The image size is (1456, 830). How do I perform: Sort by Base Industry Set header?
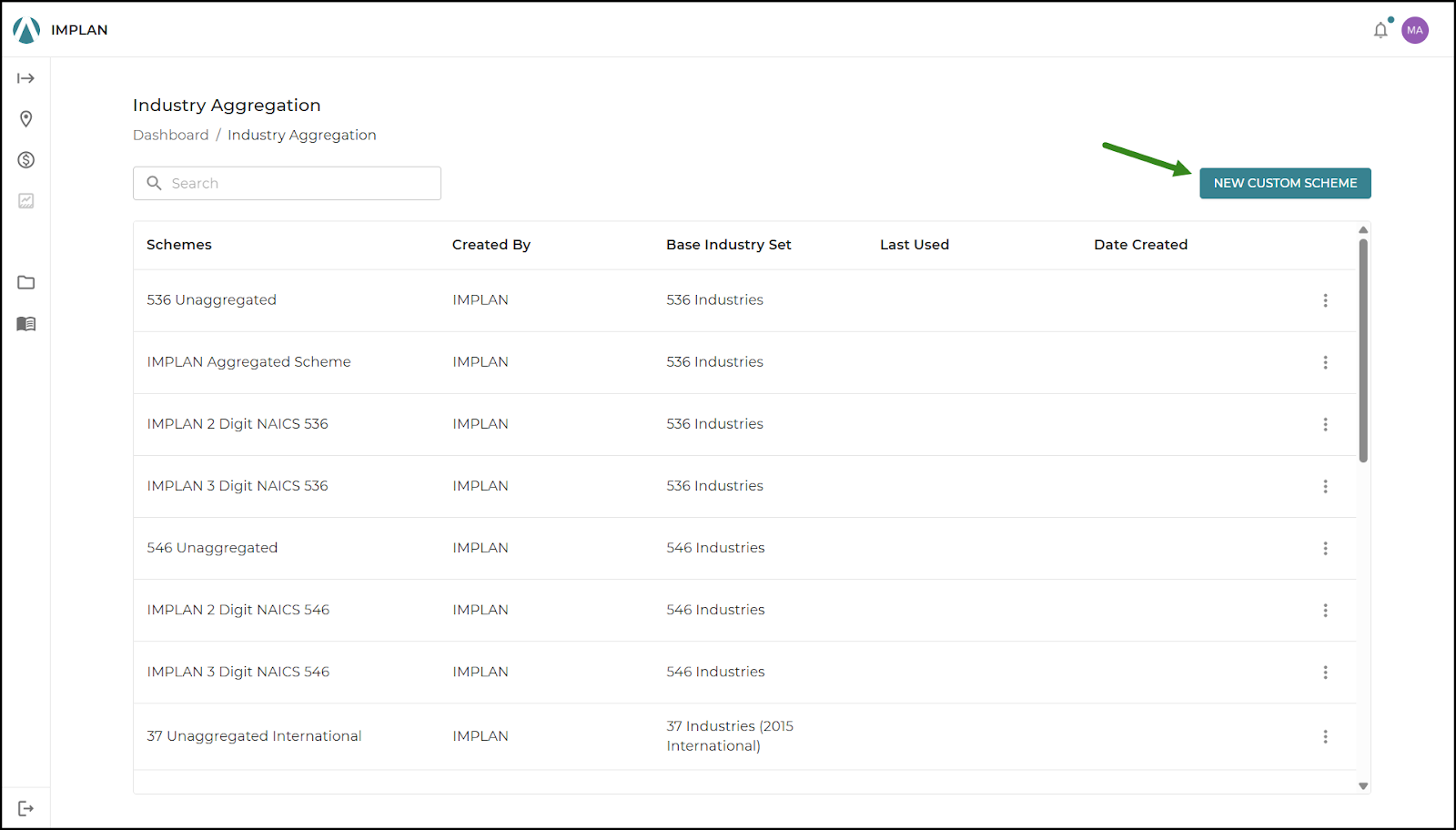tap(729, 245)
